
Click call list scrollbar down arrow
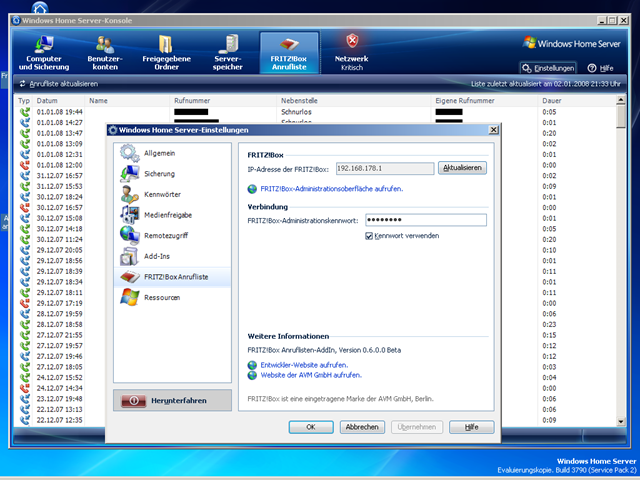(x=621, y=421)
